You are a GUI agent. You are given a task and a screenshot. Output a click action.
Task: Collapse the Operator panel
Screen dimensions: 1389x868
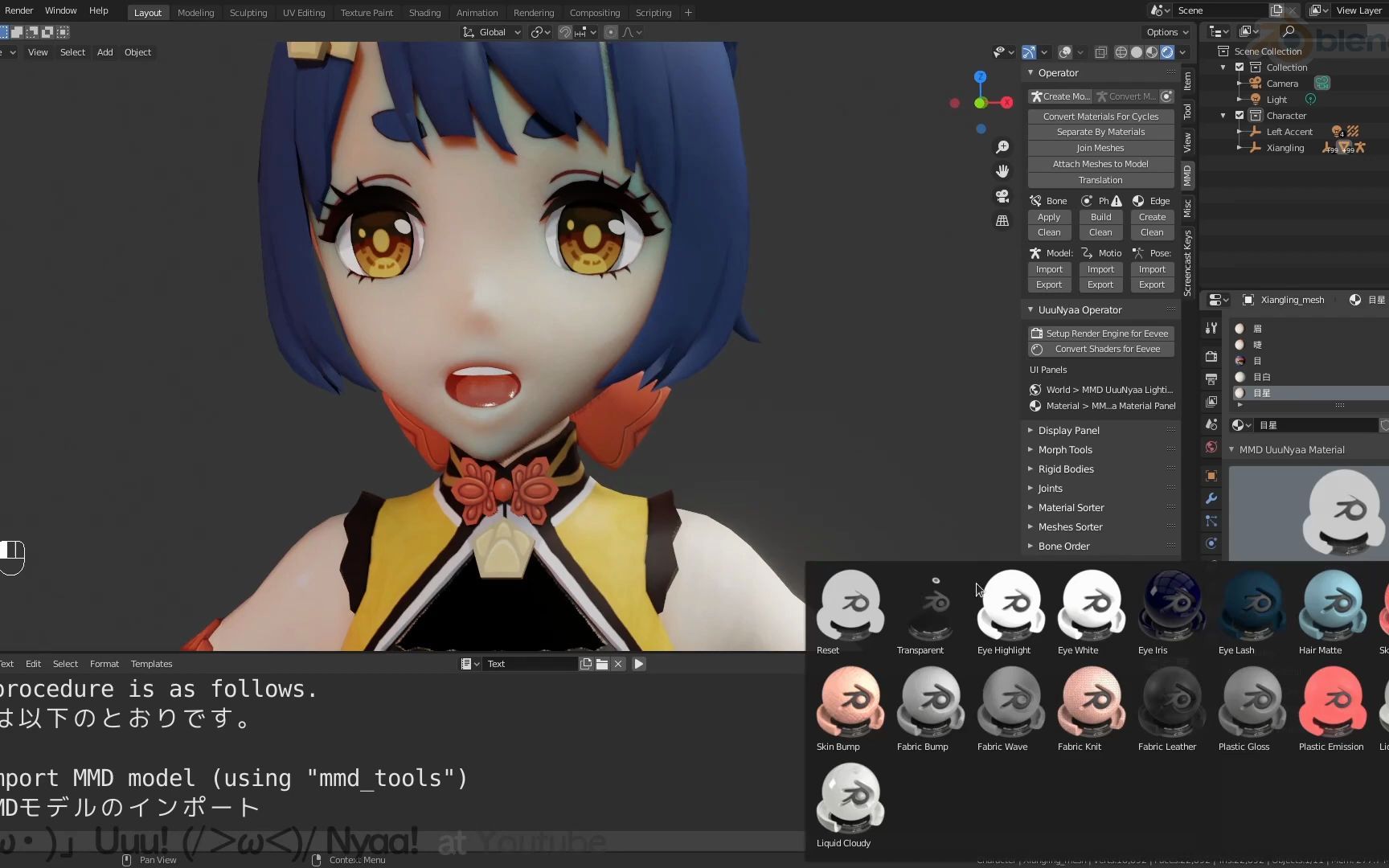[x=1031, y=72]
